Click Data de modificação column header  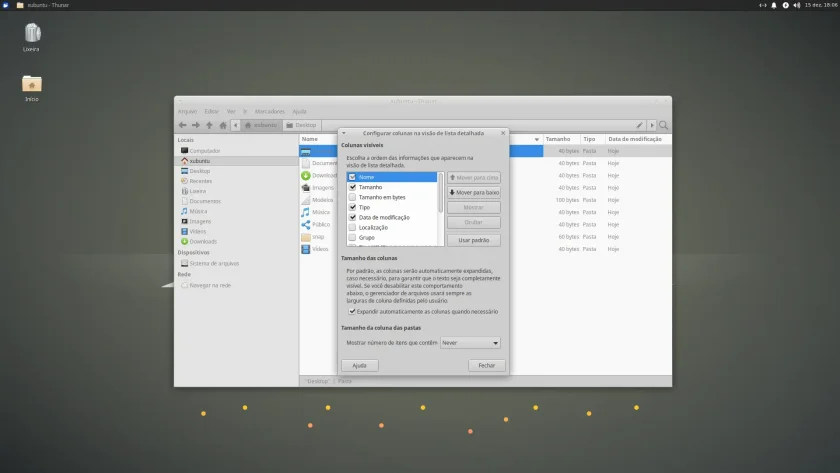(x=638, y=139)
